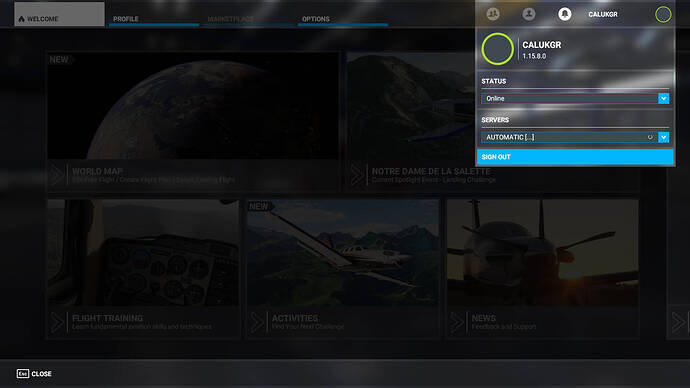Open the Flight Training tile

pos(143,269)
